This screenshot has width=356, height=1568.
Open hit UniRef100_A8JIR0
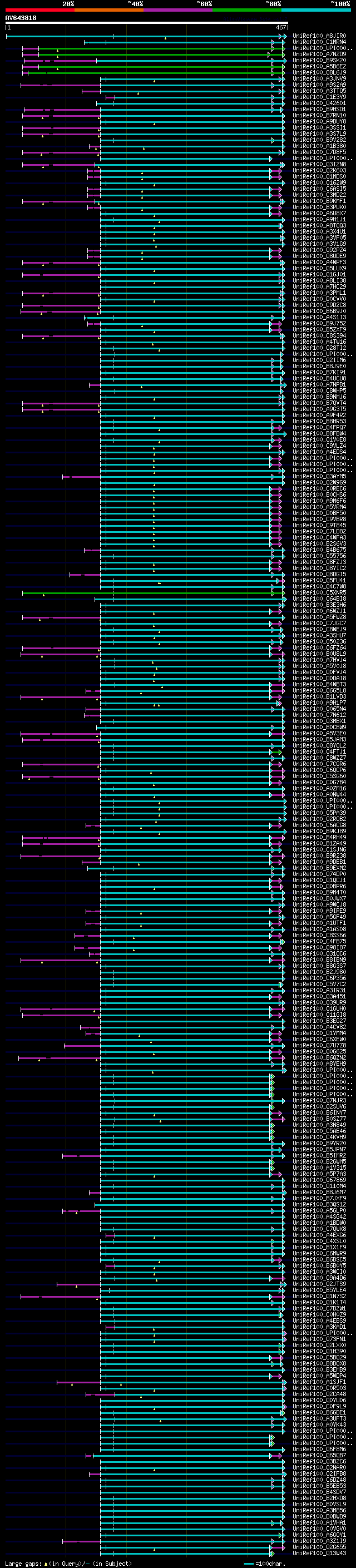coord(319,36)
